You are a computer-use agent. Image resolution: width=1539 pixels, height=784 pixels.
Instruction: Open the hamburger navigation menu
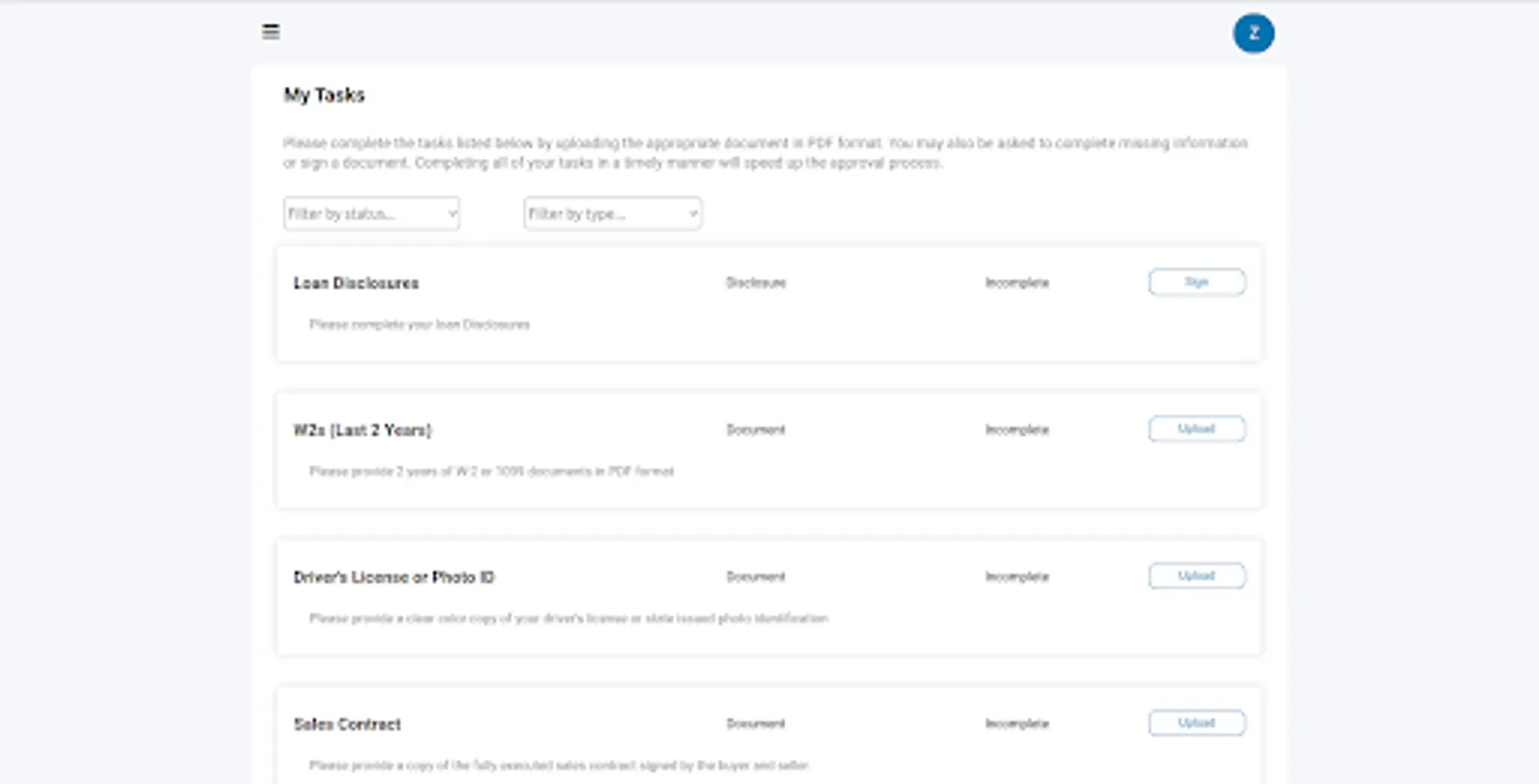(x=270, y=32)
